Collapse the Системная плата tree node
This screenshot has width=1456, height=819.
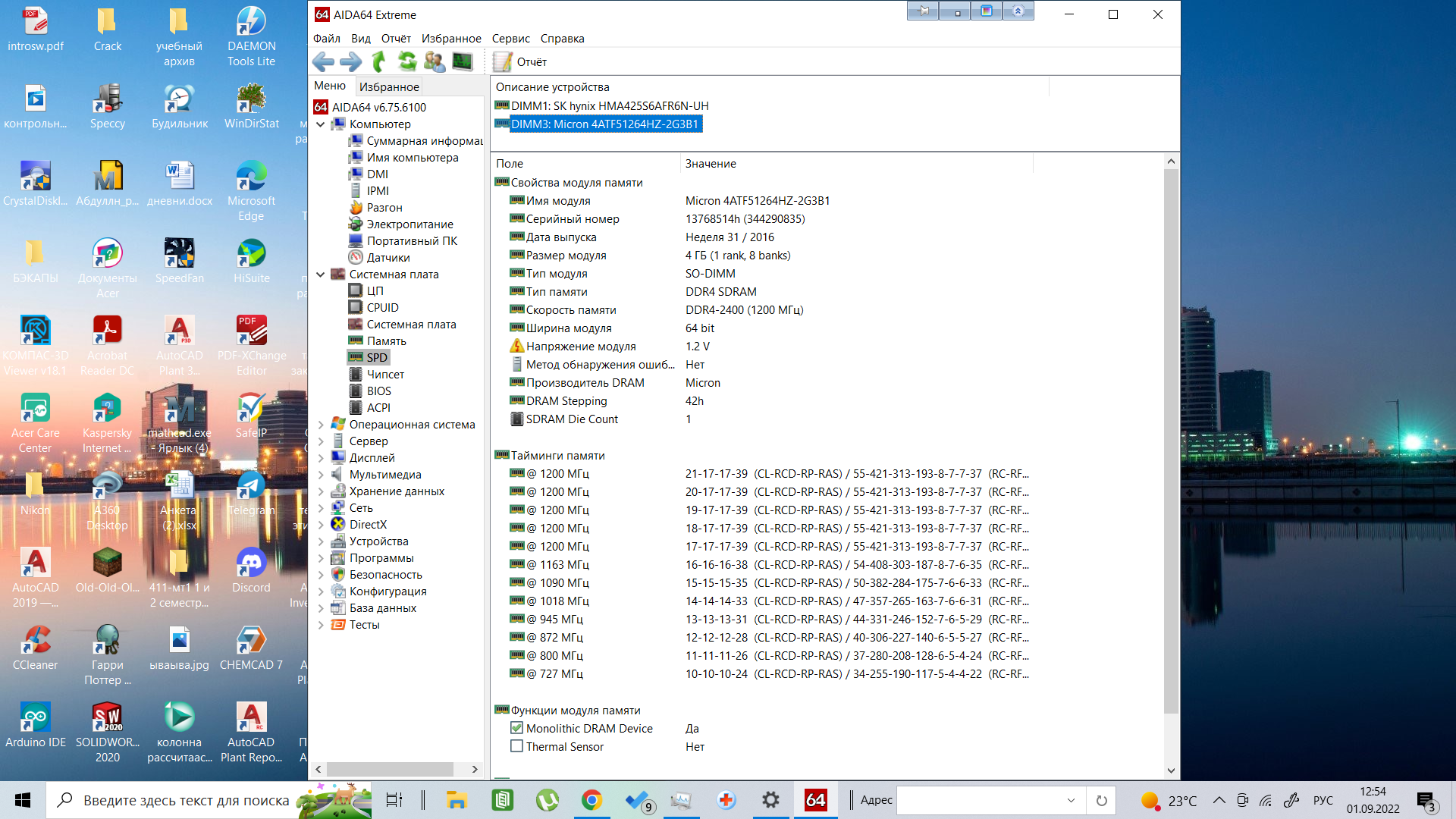tap(321, 275)
